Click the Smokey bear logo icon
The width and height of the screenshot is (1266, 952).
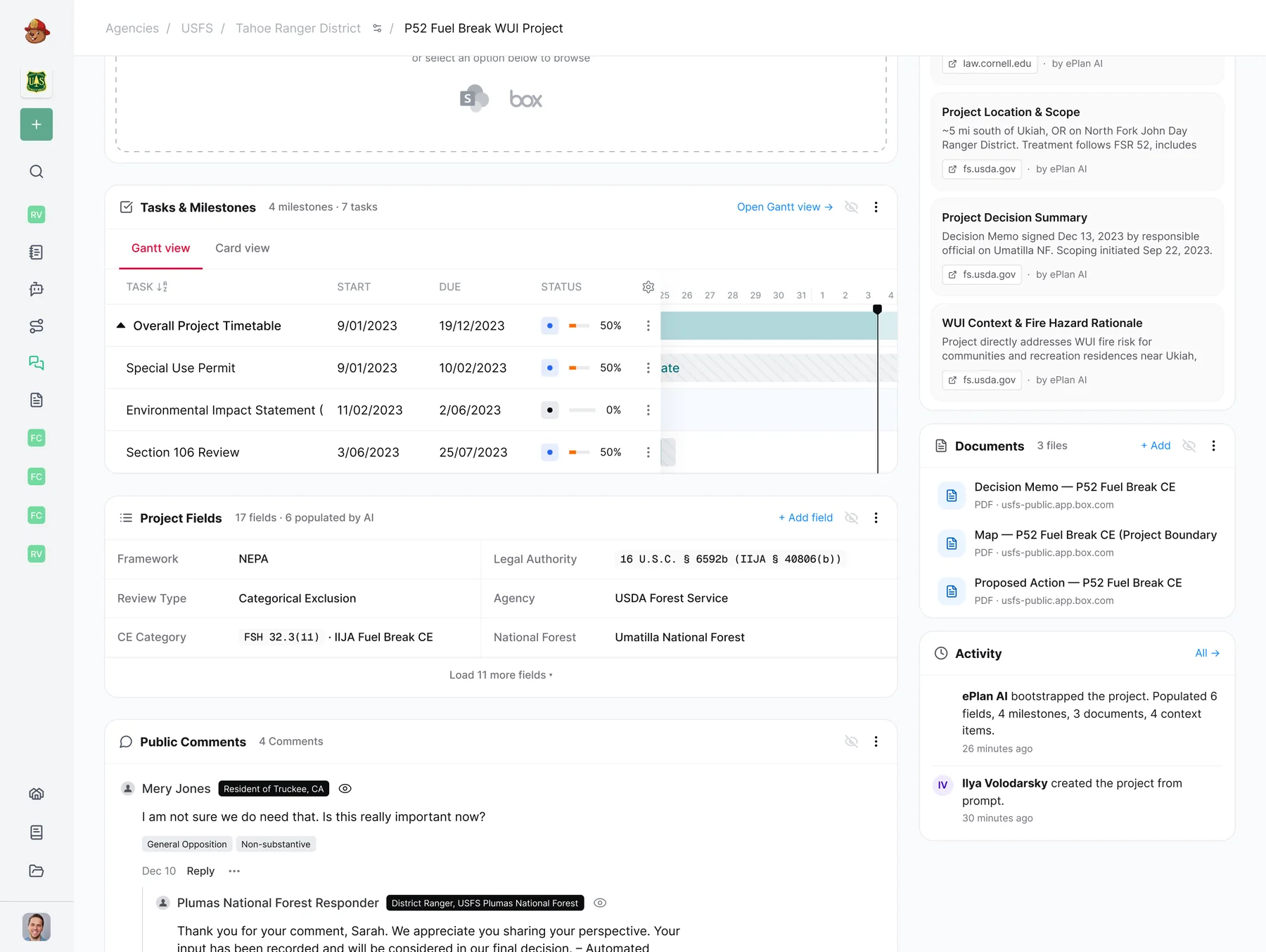click(x=37, y=31)
